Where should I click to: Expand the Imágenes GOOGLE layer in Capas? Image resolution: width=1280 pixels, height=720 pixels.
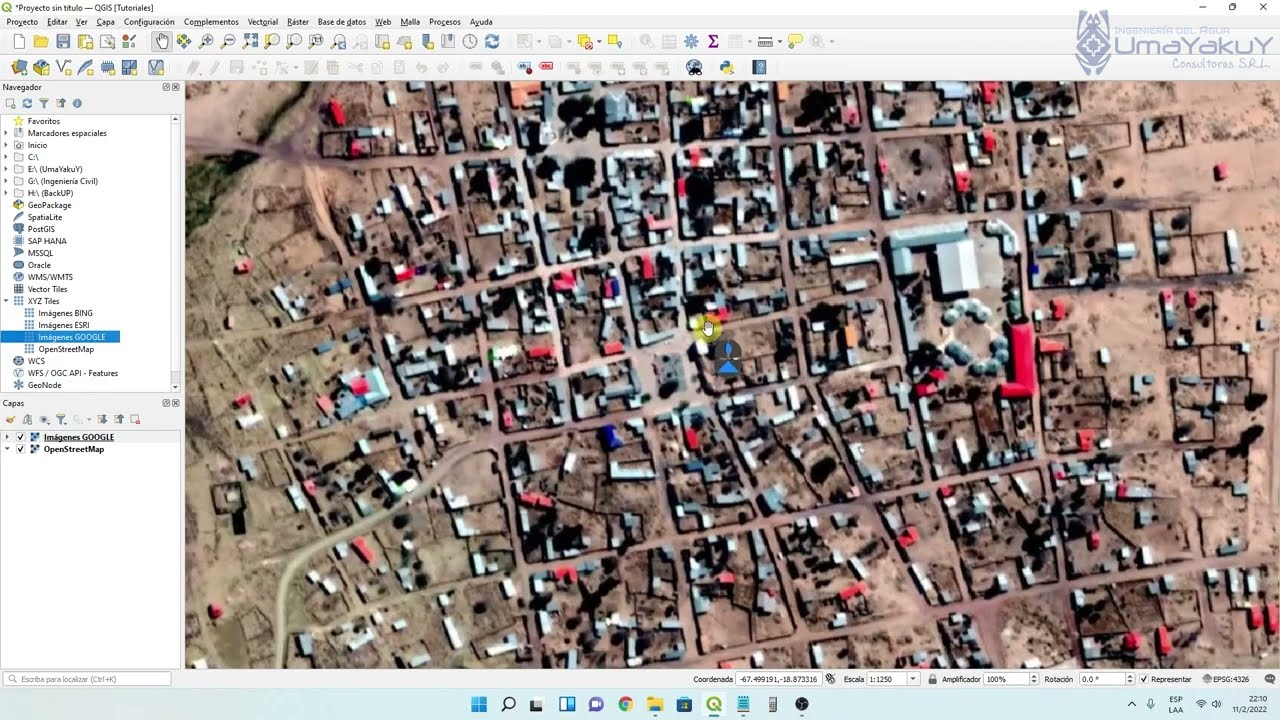coord(7,437)
